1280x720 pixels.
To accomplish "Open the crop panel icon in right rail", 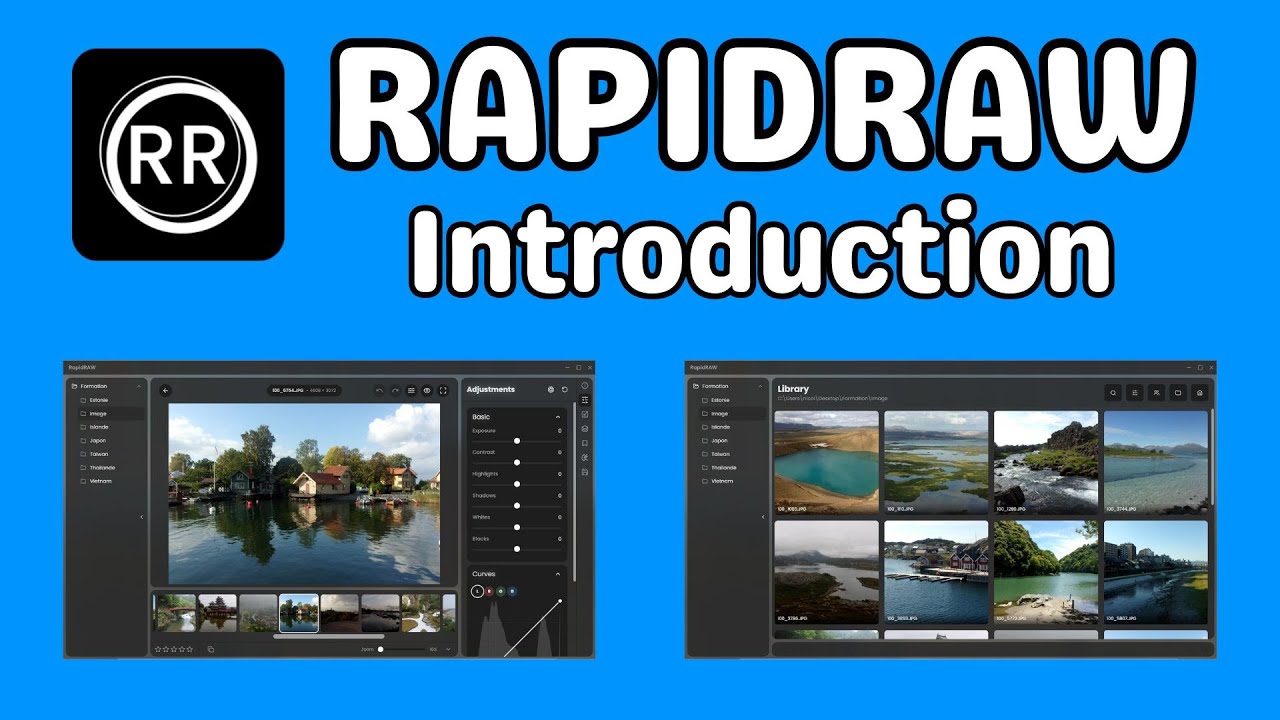I will tap(585, 414).
